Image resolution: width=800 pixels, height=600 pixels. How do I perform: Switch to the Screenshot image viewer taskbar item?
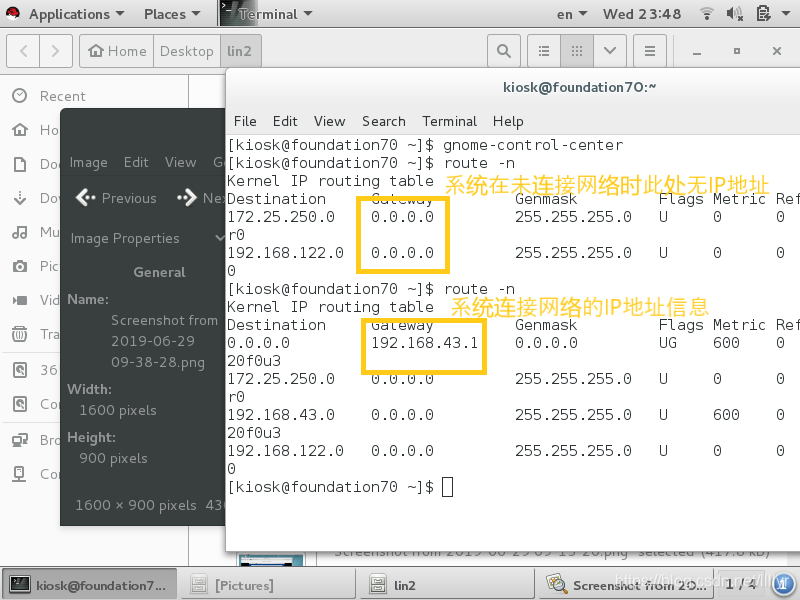pyautogui.click(x=625, y=585)
